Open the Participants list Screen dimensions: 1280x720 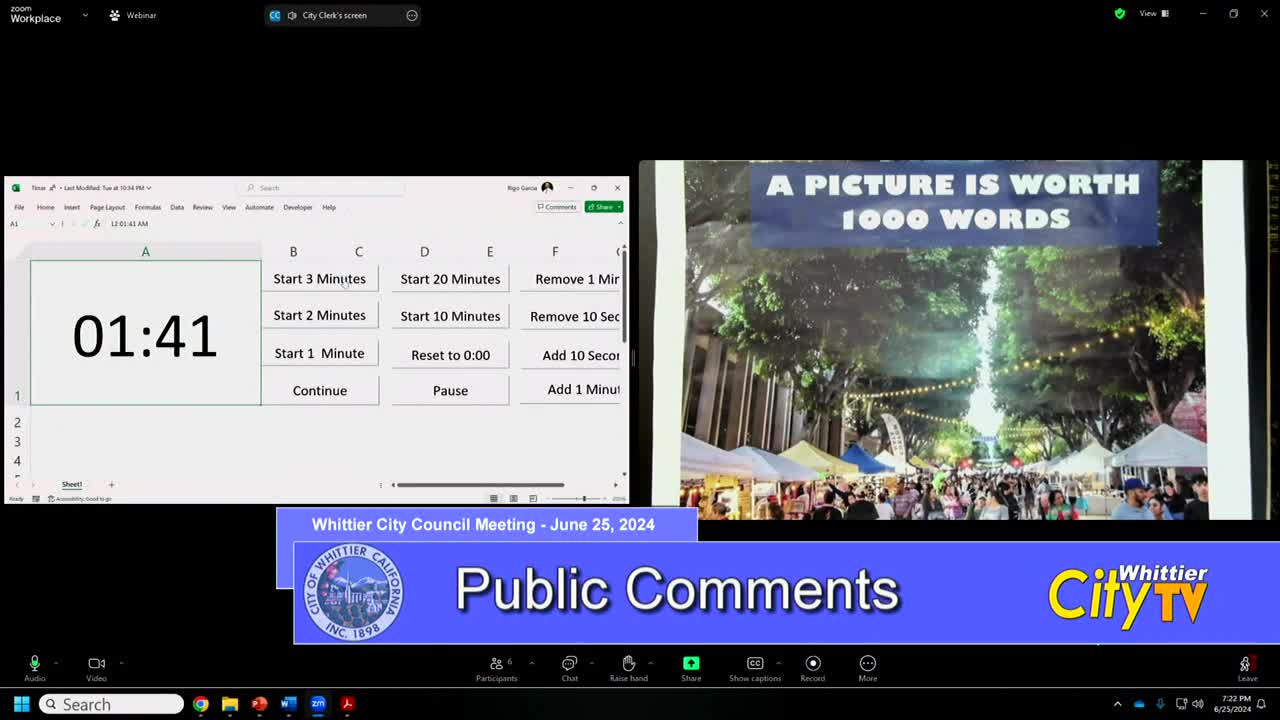(496, 664)
